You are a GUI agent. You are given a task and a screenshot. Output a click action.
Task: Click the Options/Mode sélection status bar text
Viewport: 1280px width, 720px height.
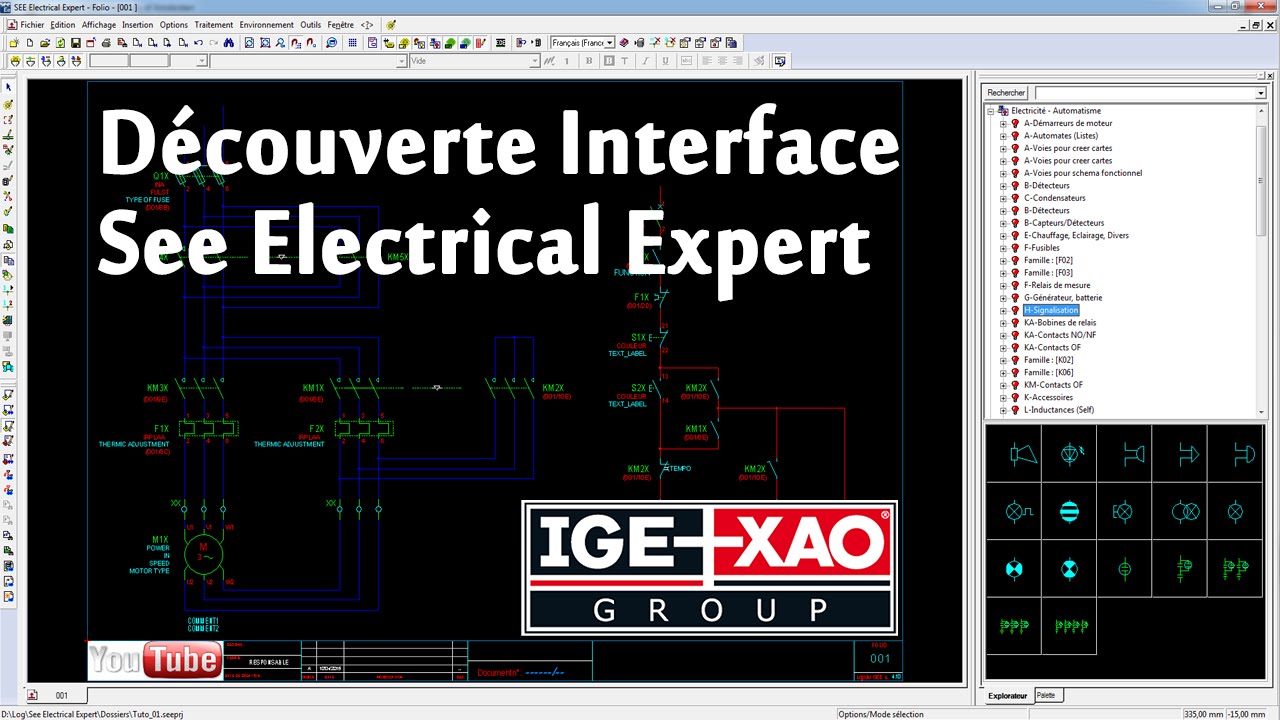click(880, 714)
